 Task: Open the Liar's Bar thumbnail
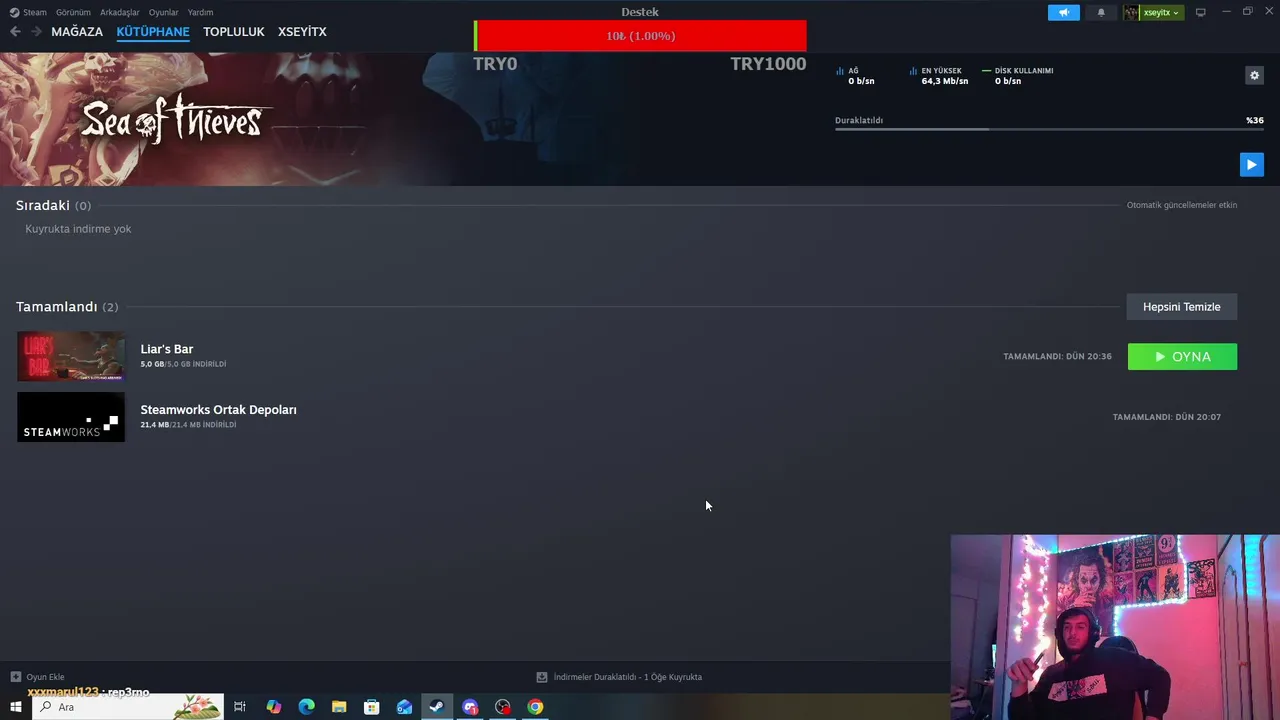pyautogui.click(x=71, y=356)
